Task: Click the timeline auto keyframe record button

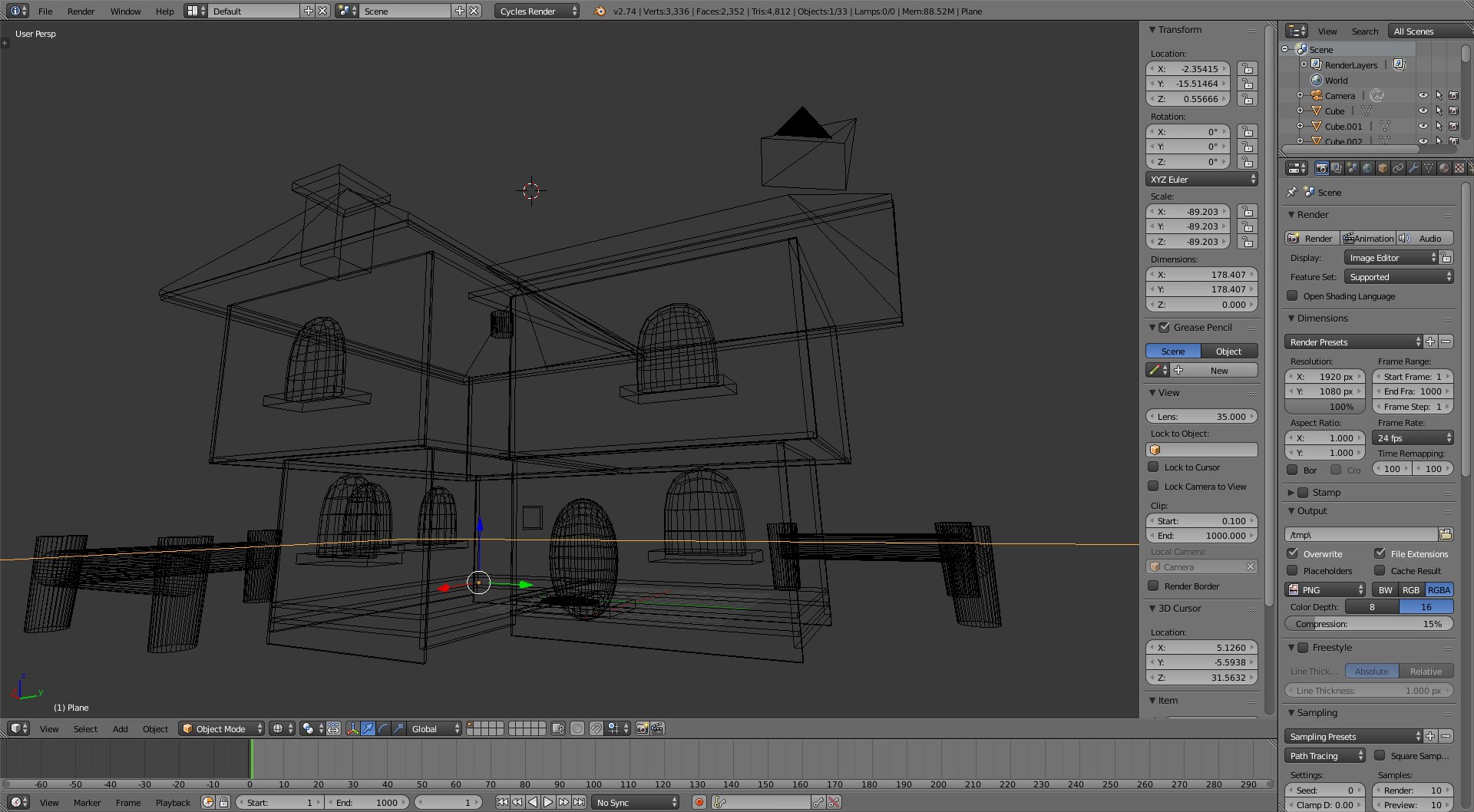Action: 699,803
